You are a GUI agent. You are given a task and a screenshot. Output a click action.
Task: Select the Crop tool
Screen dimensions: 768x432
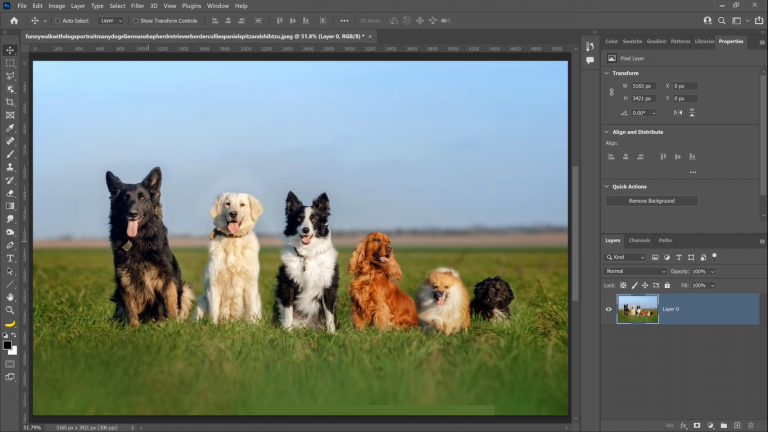click(10, 102)
